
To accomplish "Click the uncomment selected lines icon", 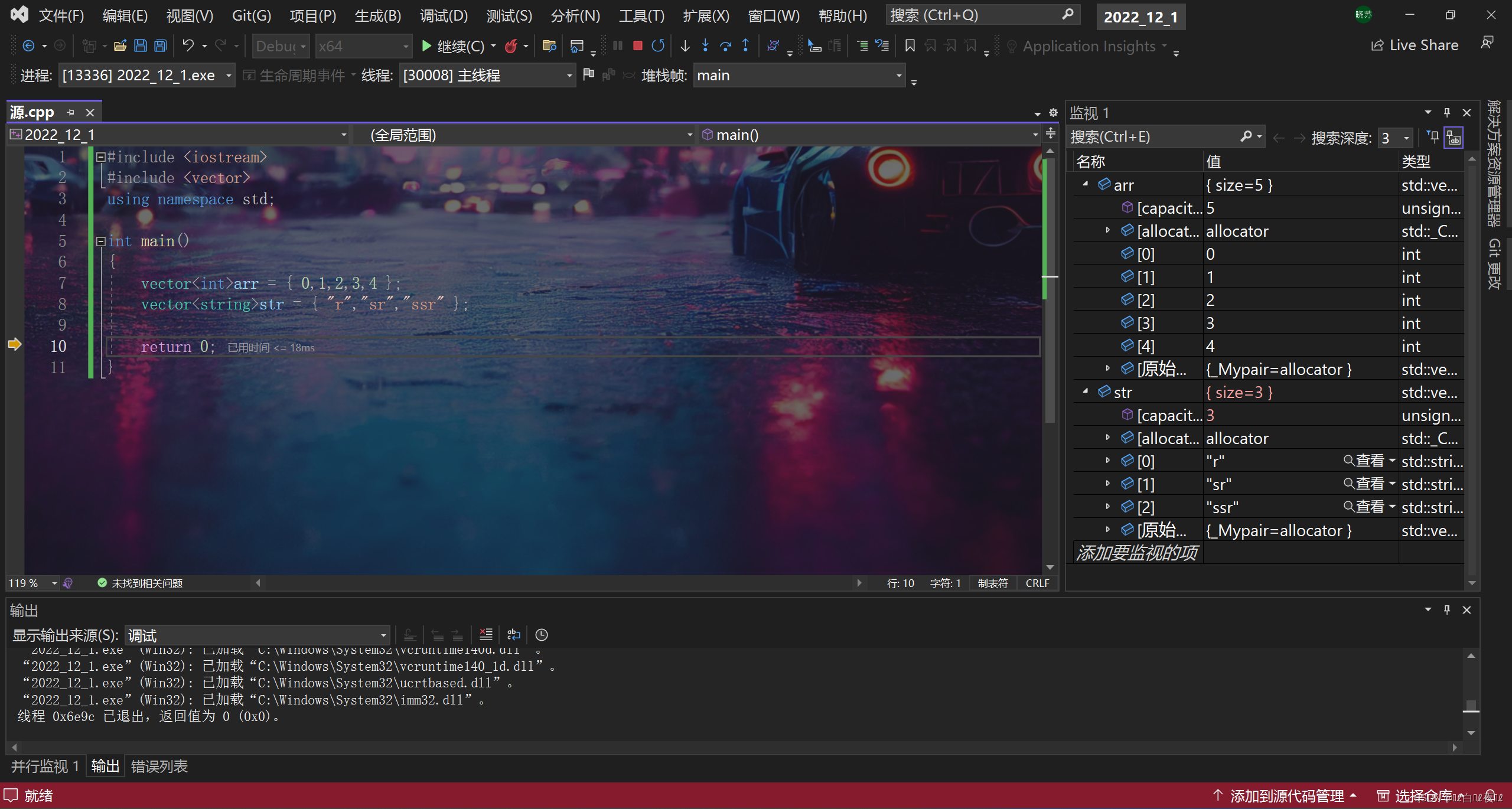I will [882, 45].
